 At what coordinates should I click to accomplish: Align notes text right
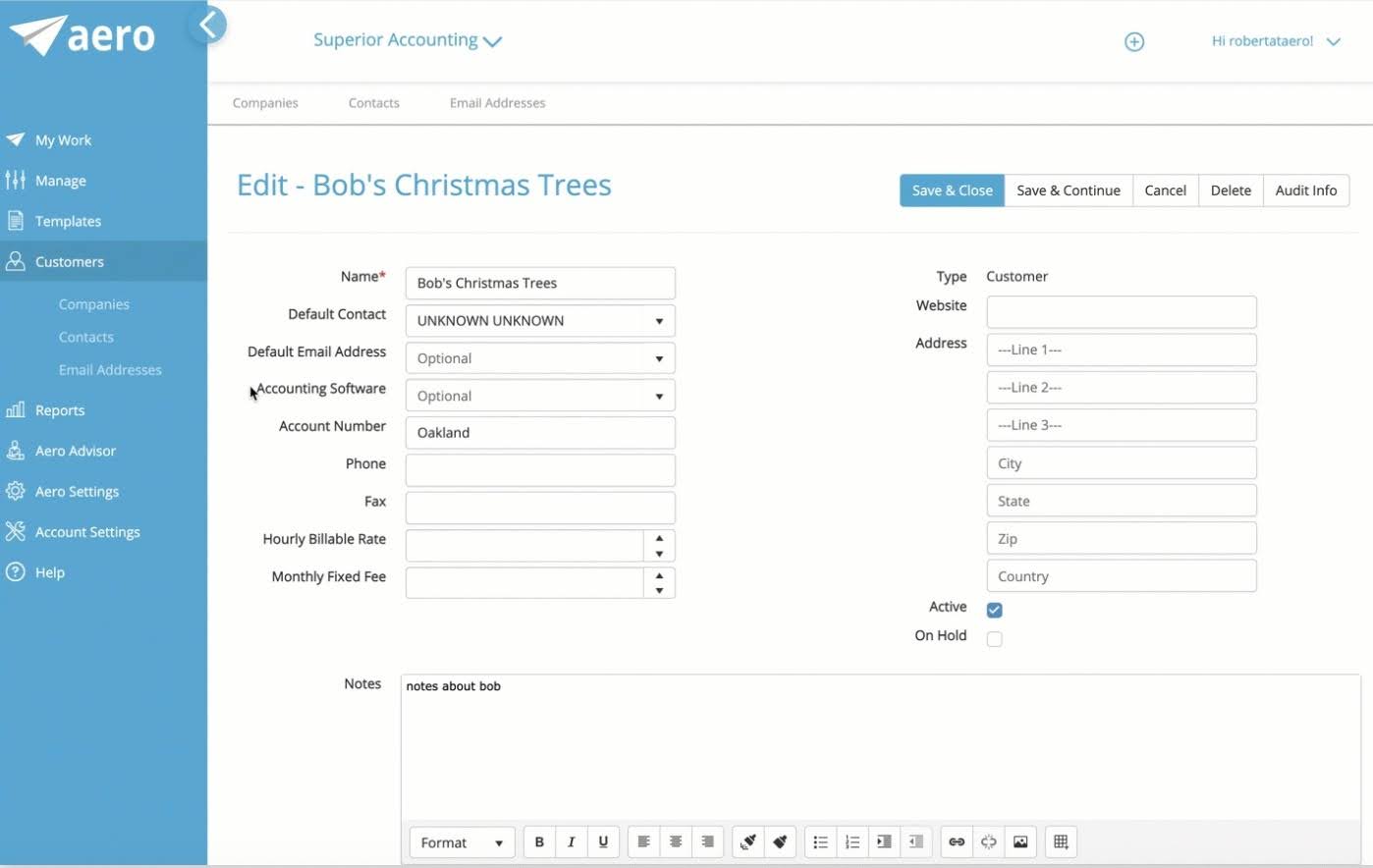[707, 841]
